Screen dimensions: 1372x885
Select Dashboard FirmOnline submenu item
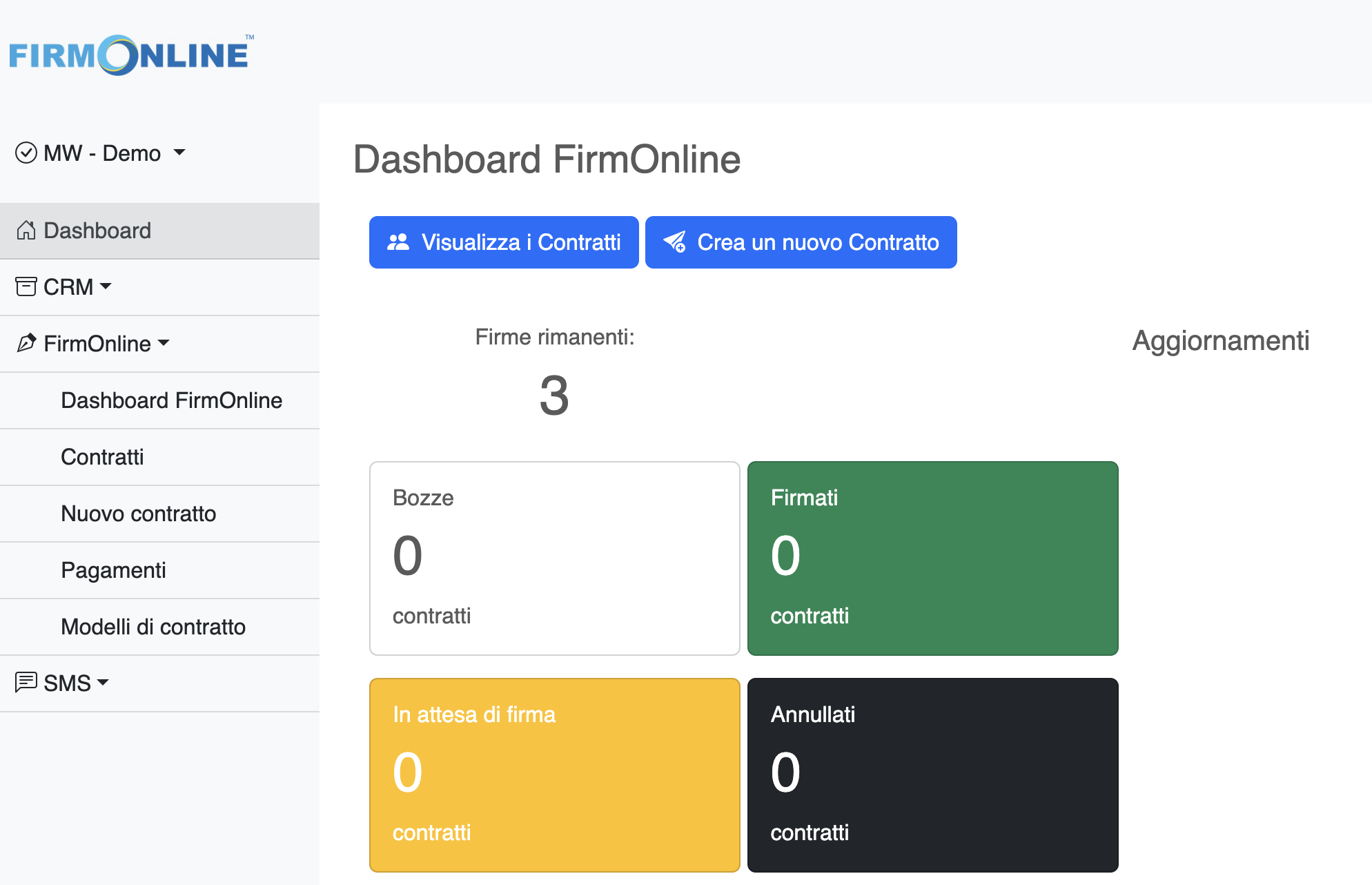point(171,400)
